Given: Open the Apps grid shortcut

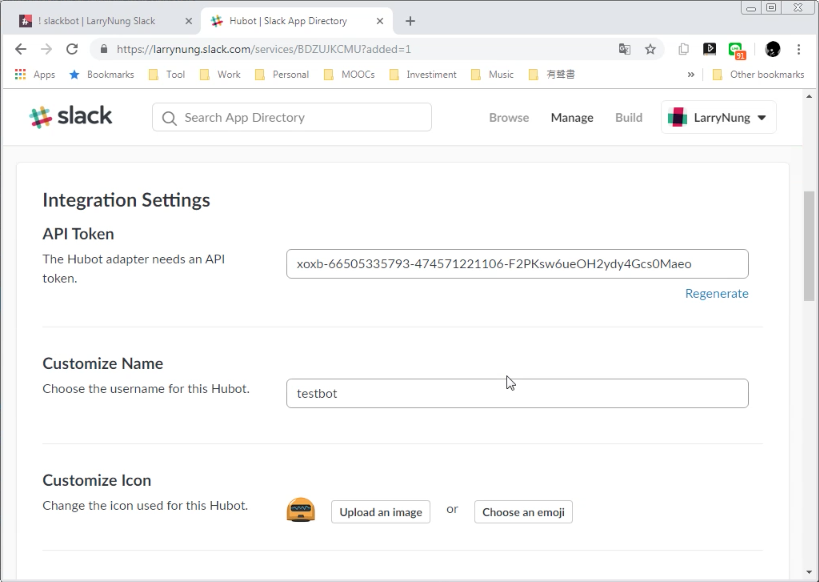Looking at the screenshot, I should tap(35, 74).
